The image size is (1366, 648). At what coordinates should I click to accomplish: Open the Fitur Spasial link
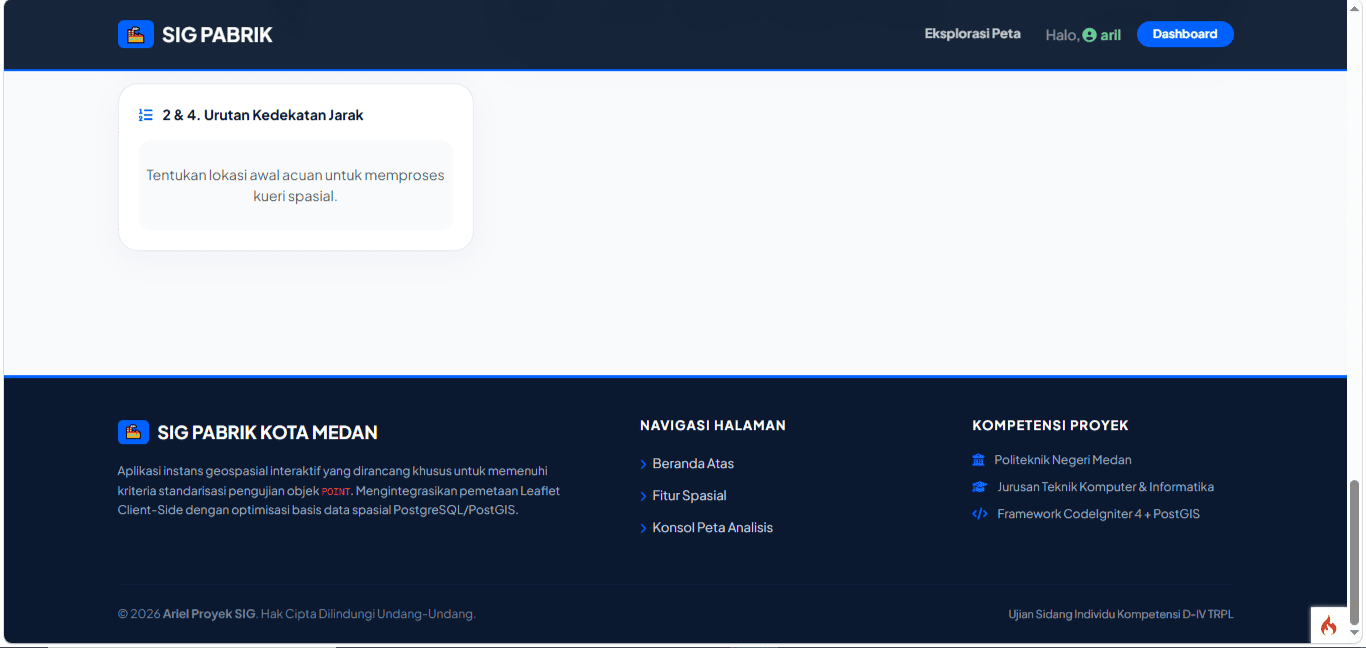coord(689,496)
